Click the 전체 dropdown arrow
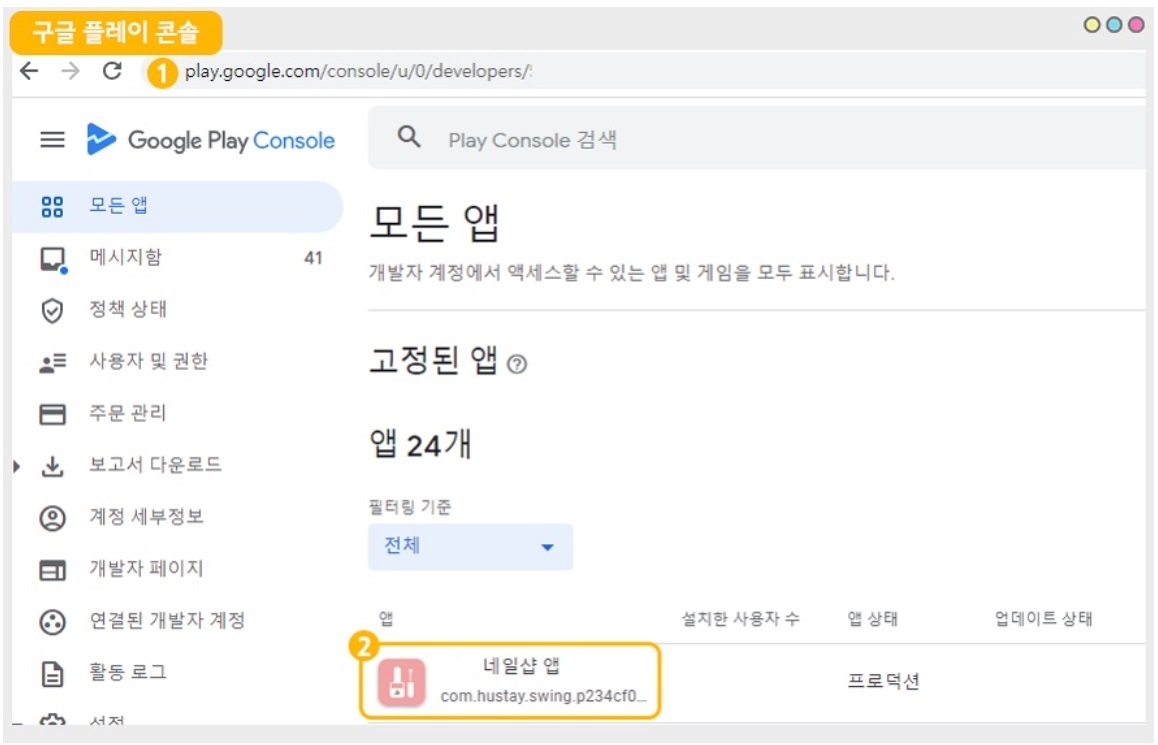The image size is (1158, 745). click(x=547, y=547)
